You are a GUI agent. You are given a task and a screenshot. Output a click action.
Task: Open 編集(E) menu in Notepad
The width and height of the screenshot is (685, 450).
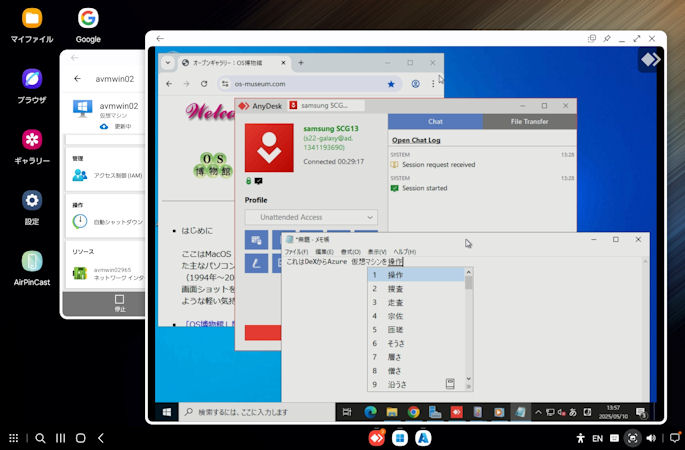click(324, 252)
